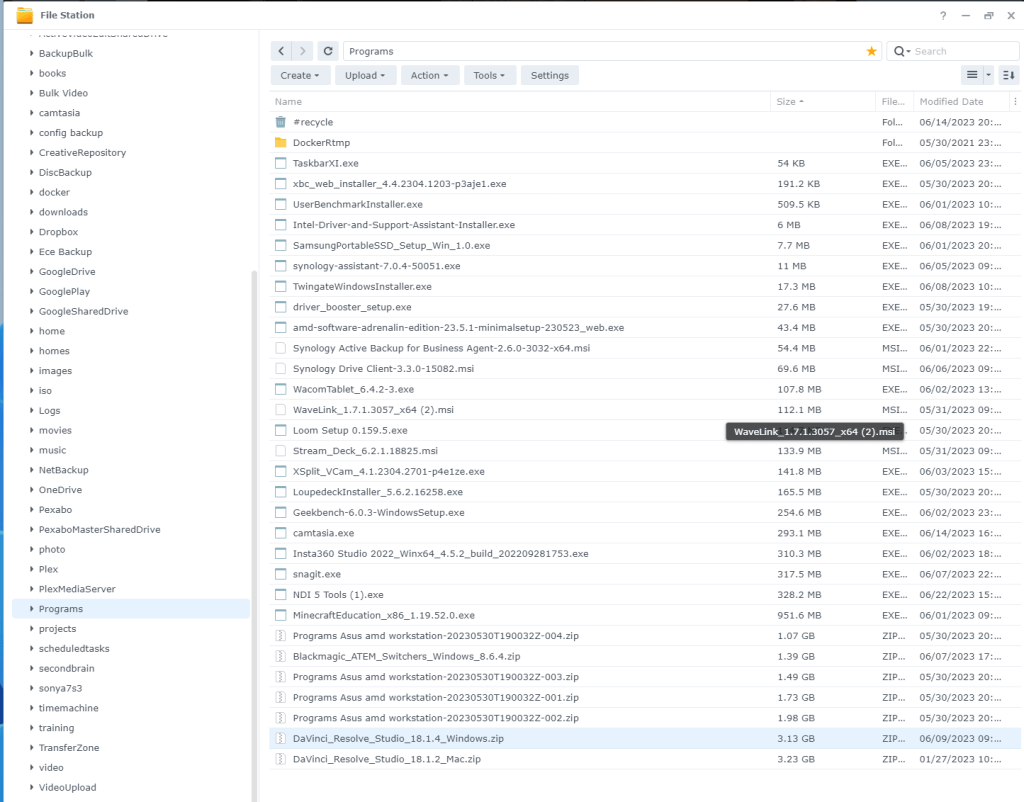Go back with the left arrow button
The height and width of the screenshot is (802, 1024).
pos(281,51)
